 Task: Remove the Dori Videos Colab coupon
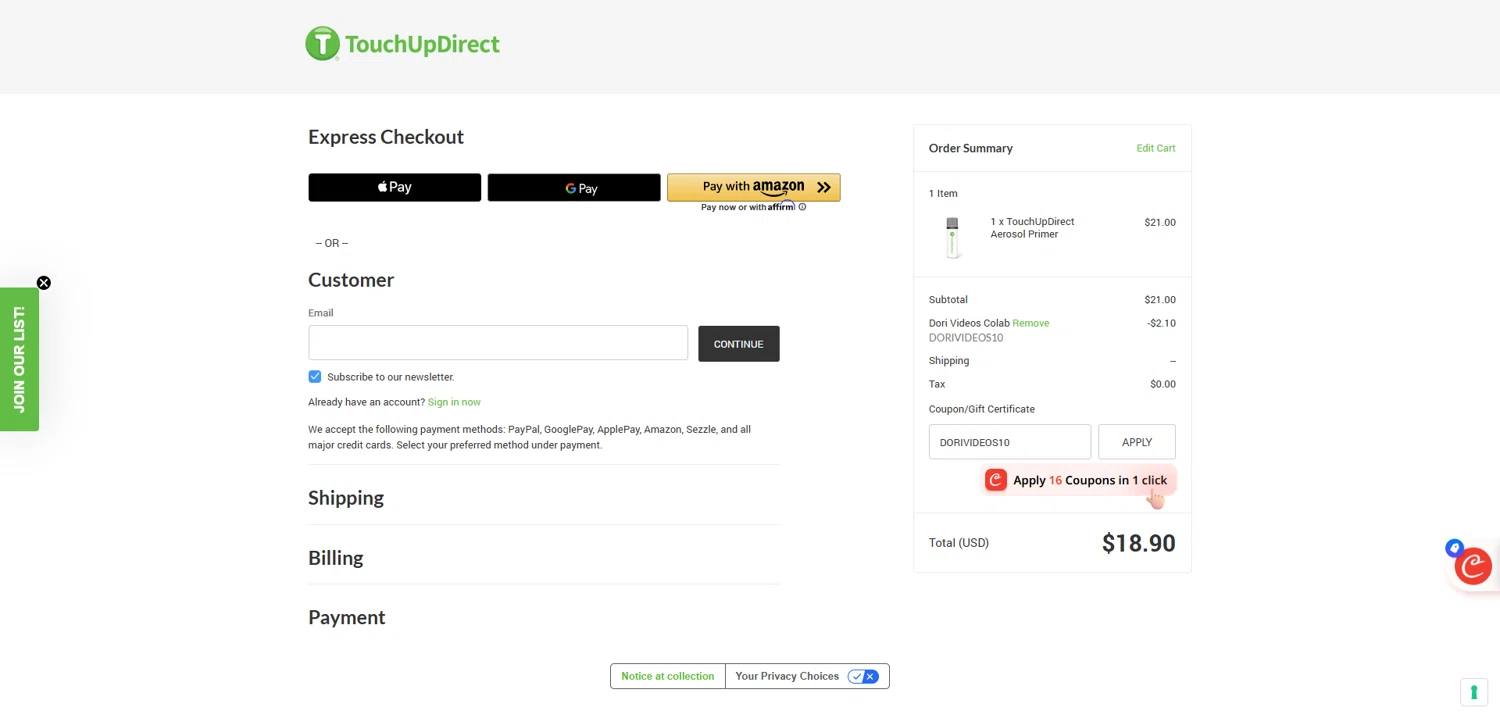[x=1030, y=323]
